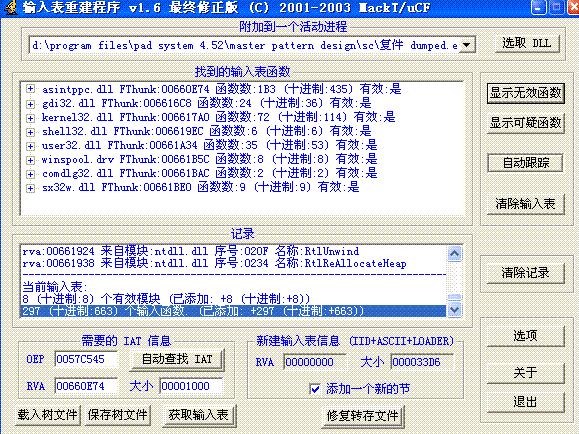Select the kernel32.dll FThunk:006617A0 row
Screen dimensions: 579x434
click(x=218, y=117)
